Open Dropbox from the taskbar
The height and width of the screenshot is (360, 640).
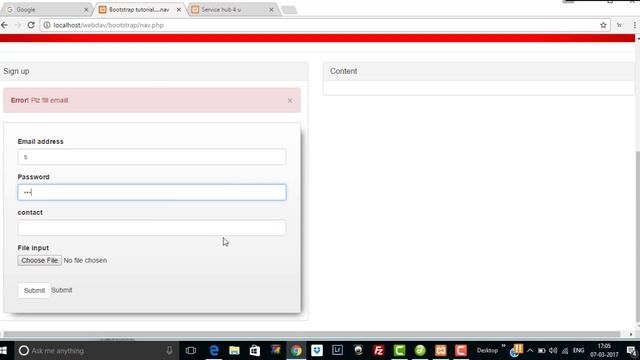point(317,351)
